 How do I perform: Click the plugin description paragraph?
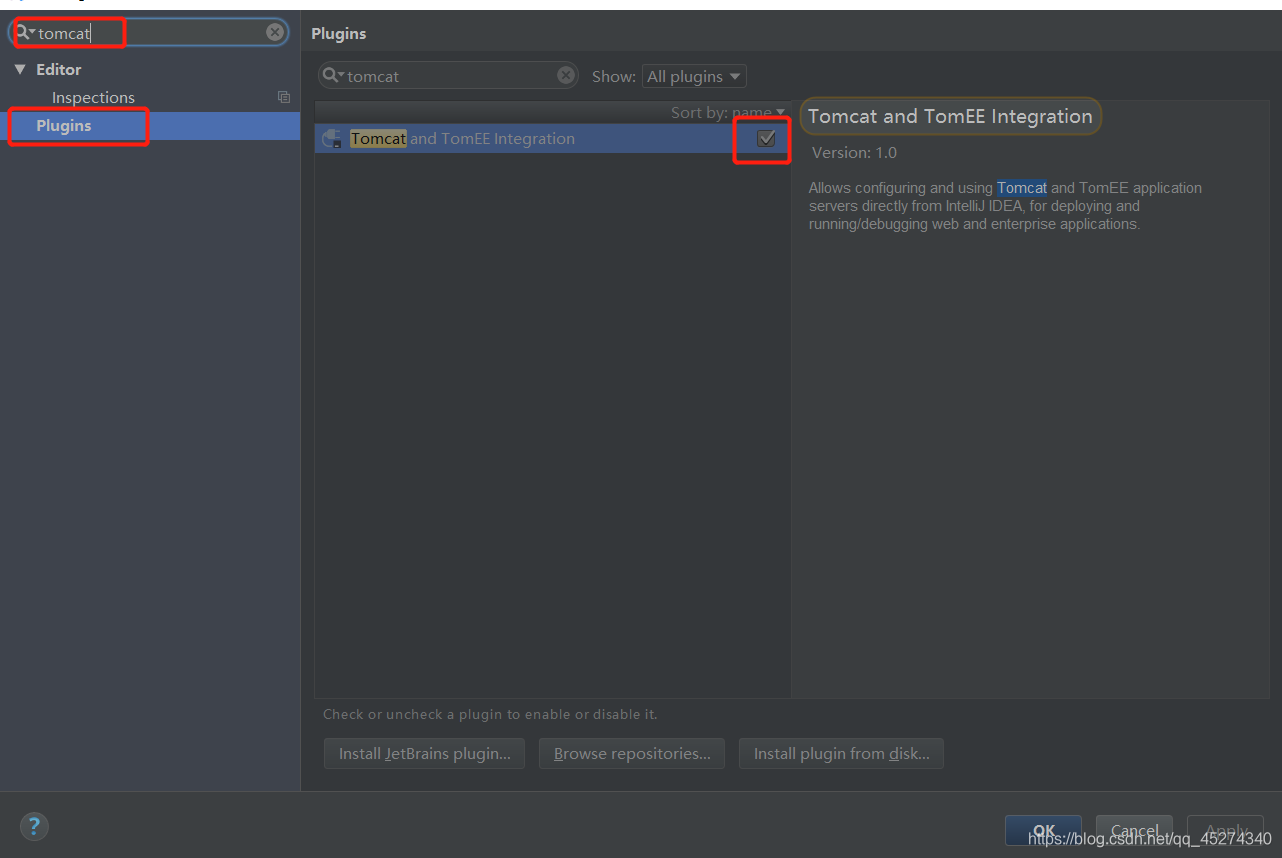[x=1005, y=206]
